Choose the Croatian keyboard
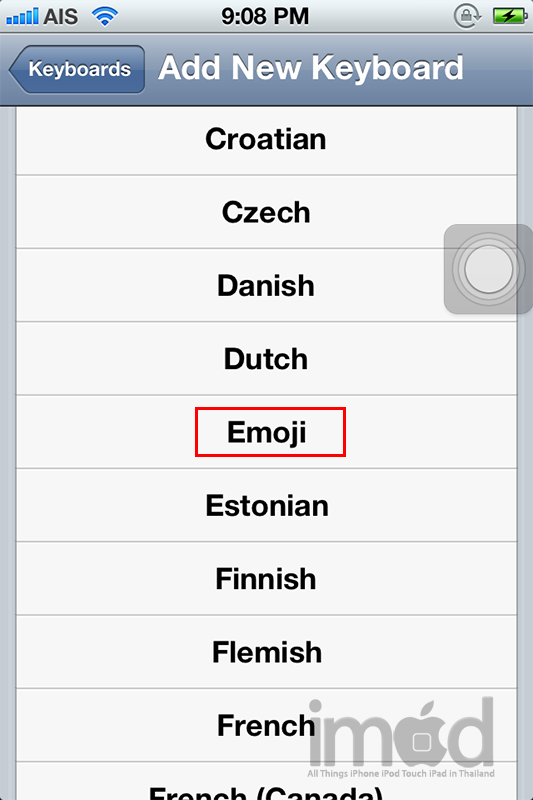The image size is (533, 800). (x=266, y=139)
